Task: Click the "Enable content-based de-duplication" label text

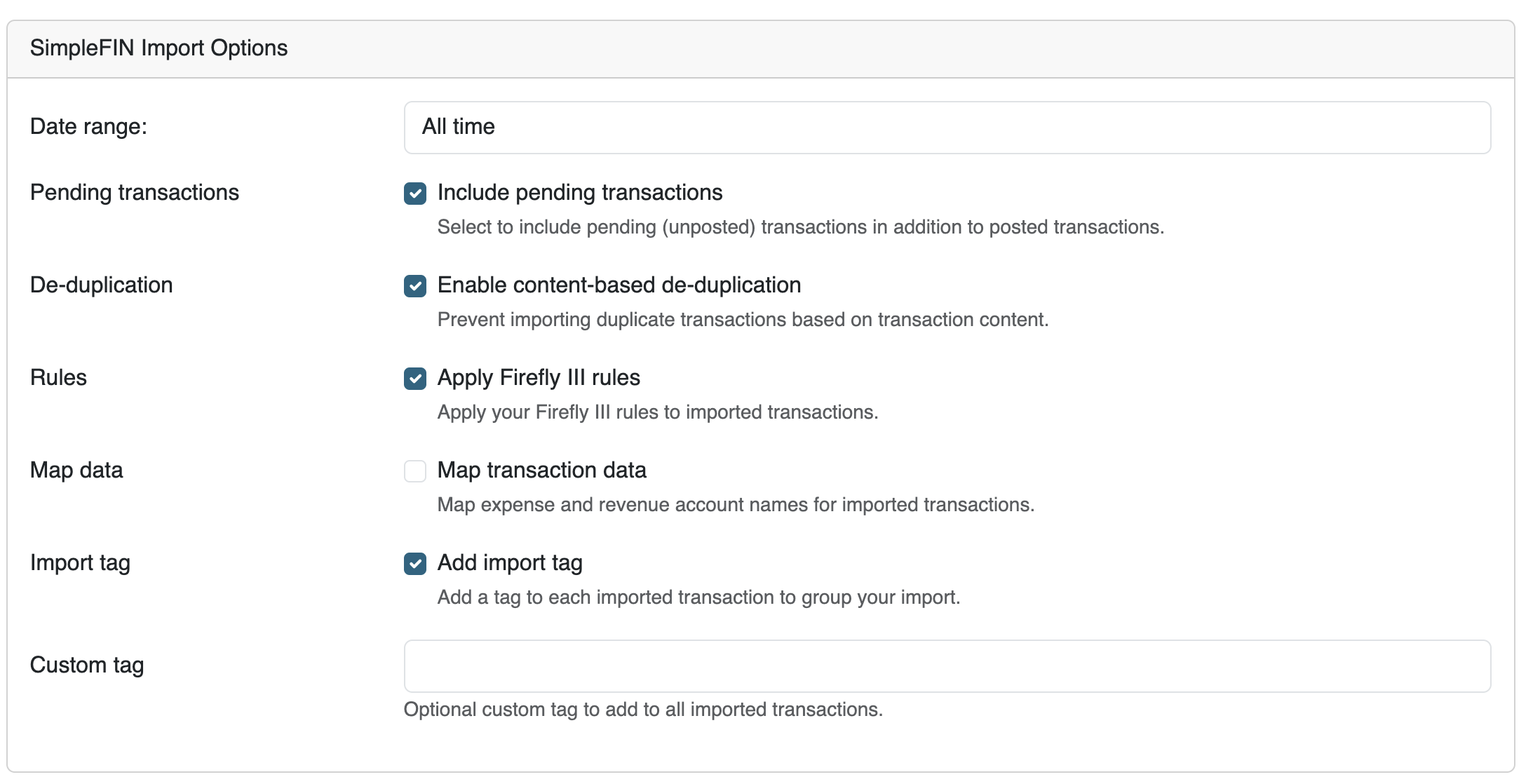Action: 619,285
